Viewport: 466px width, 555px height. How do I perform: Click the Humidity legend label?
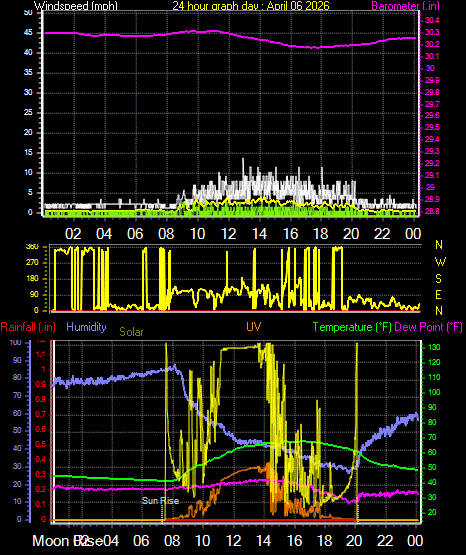point(86,327)
